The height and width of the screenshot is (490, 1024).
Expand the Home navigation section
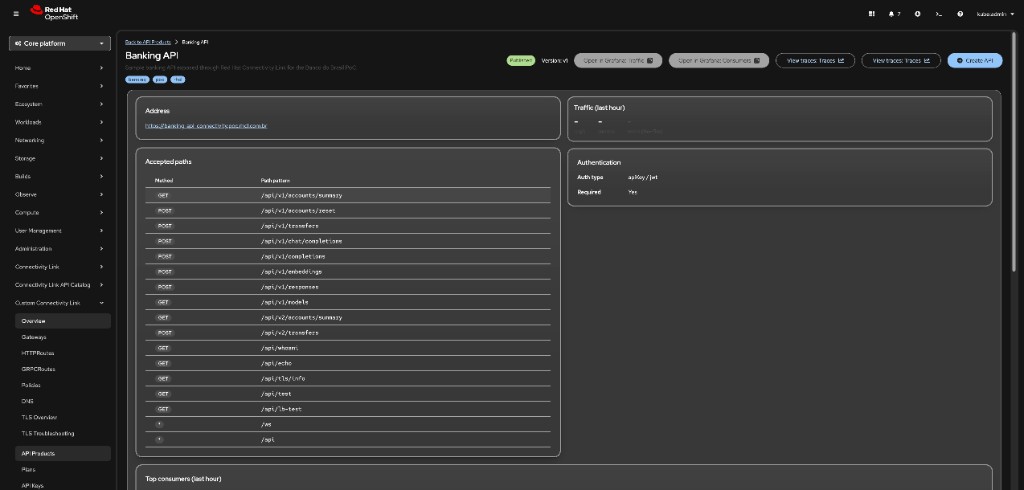tap(59, 68)
